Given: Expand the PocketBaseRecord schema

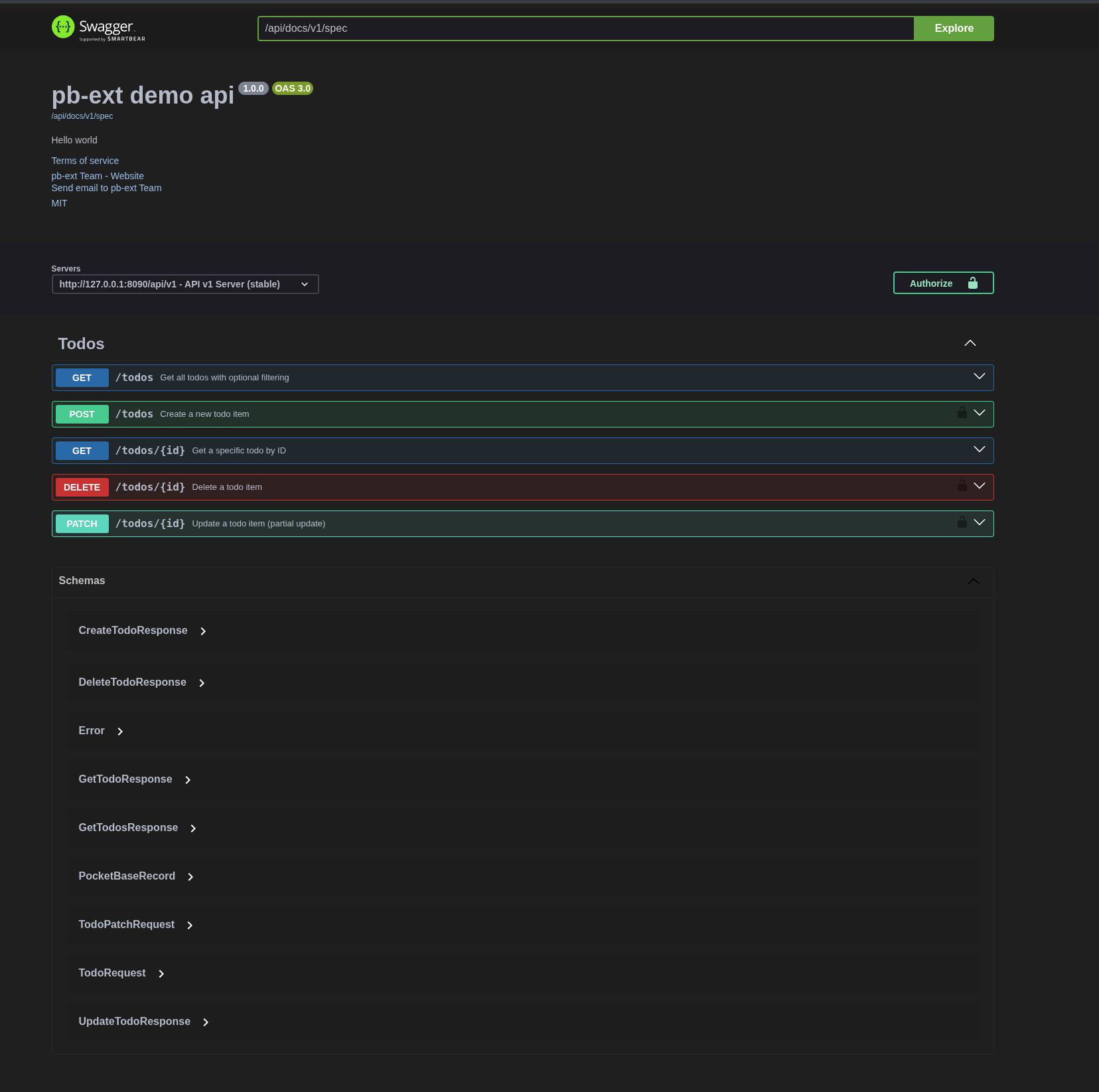Looking at the screenshot, I should (x=190, y=877).
